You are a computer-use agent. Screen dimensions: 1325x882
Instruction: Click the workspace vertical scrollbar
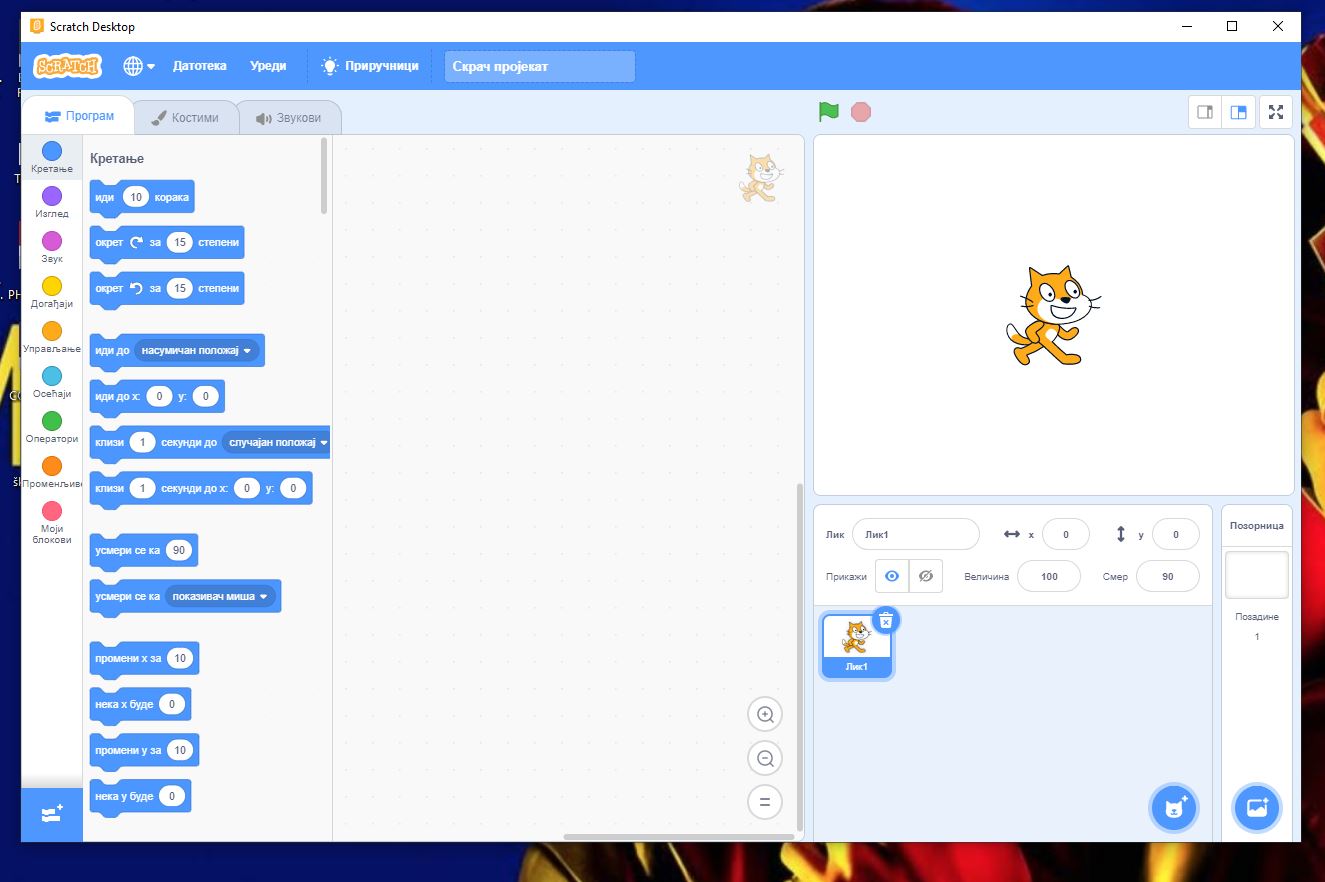[798, 657]
